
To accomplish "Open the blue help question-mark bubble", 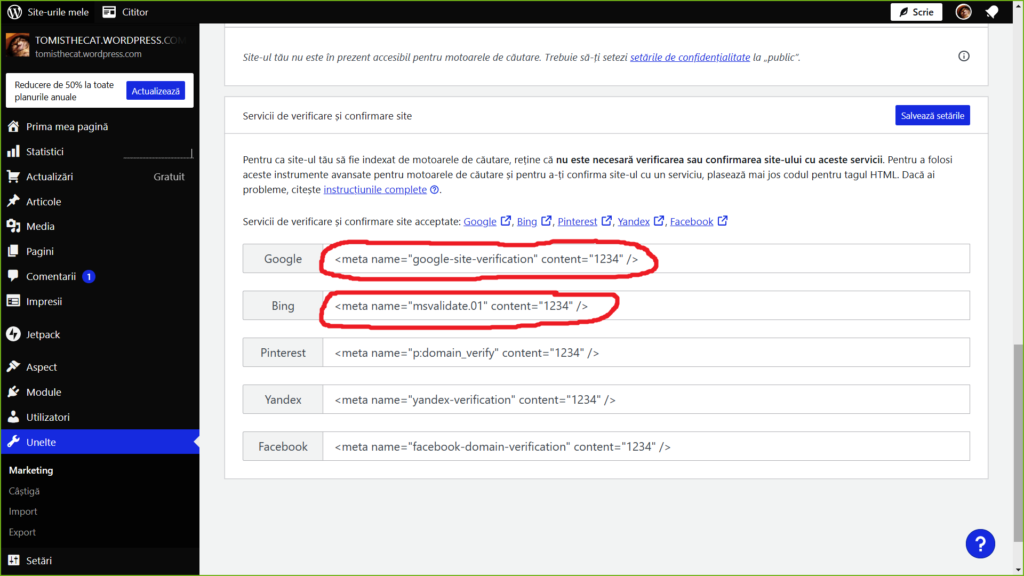I will click(x=980, y=543).
